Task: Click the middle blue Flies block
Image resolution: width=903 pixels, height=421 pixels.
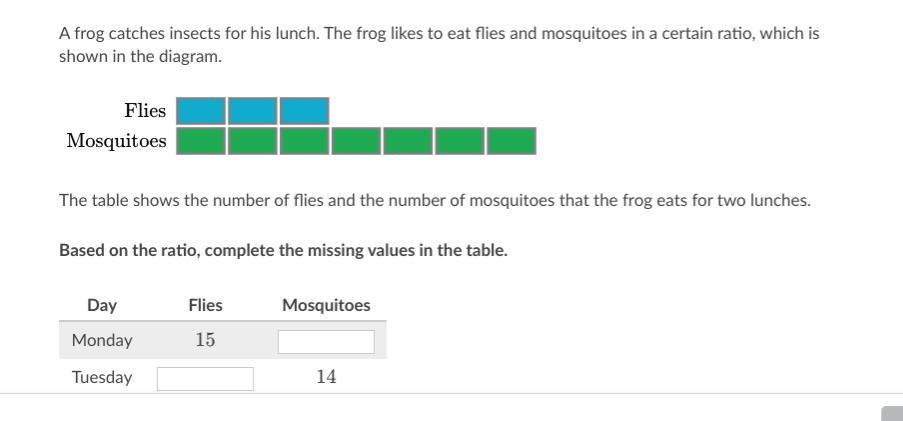Action: [x=253, y=110]
